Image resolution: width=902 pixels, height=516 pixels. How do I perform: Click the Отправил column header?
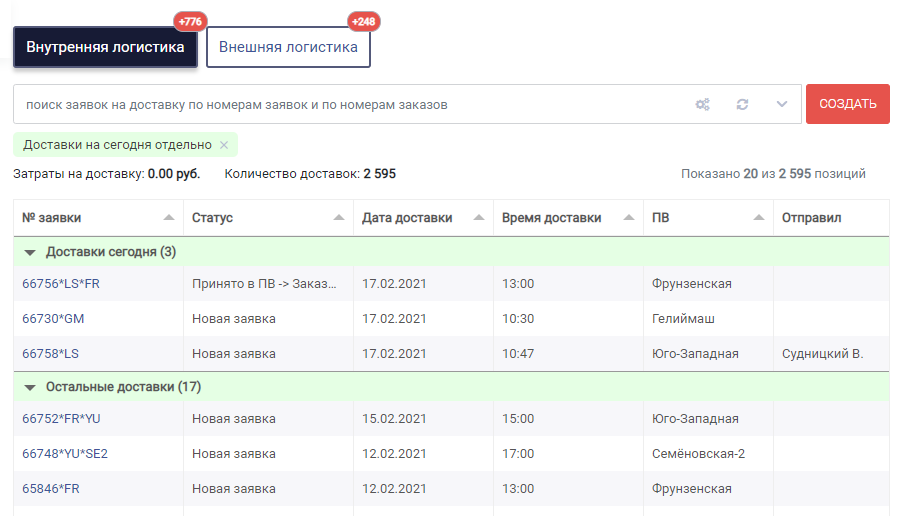(811, 218)
